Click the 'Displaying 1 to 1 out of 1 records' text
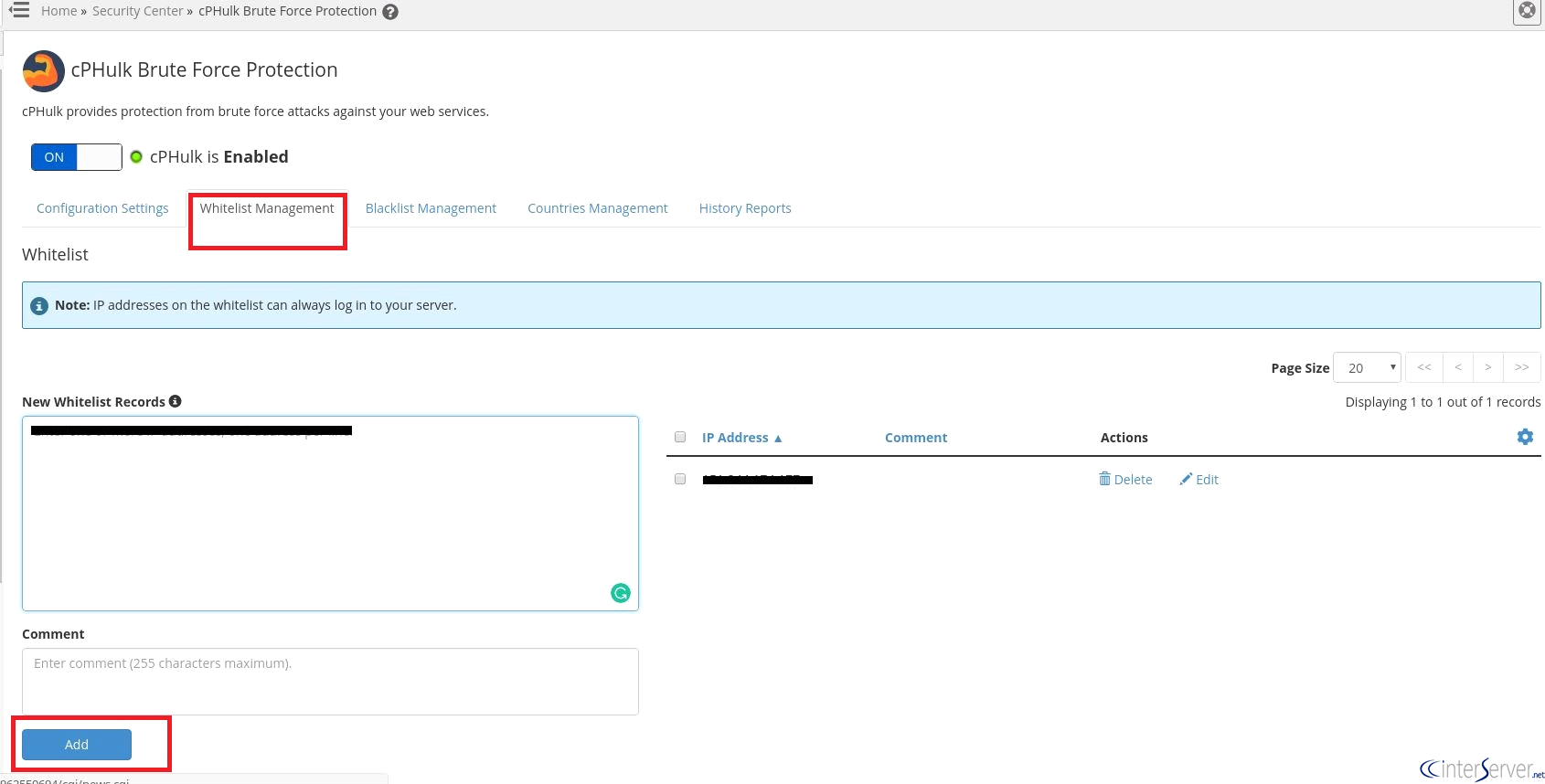 [1443, 402]
